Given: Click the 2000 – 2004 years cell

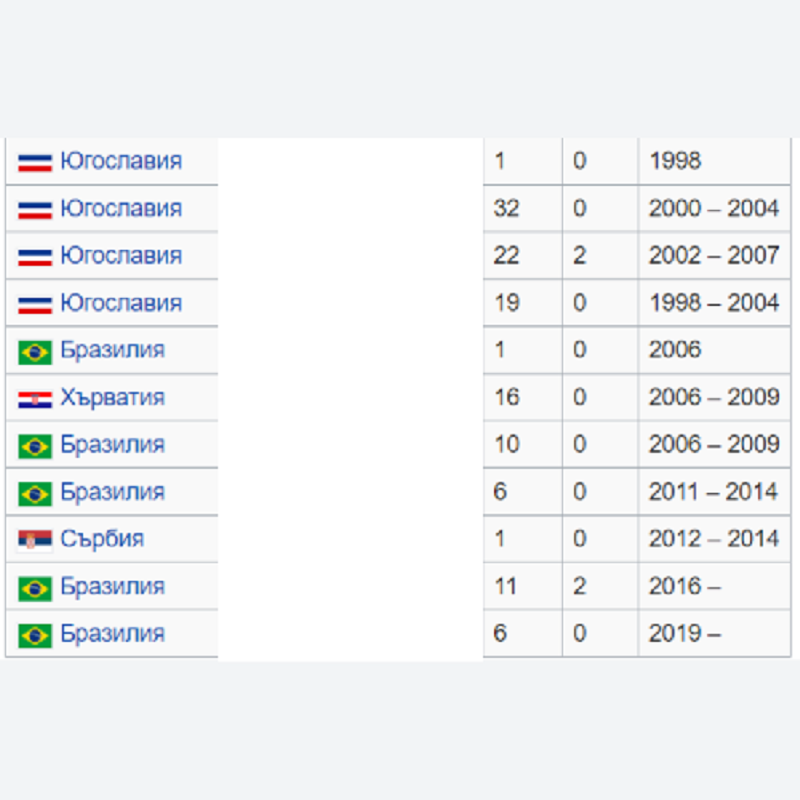Looking at the screenshot, I should coord(714,208).
